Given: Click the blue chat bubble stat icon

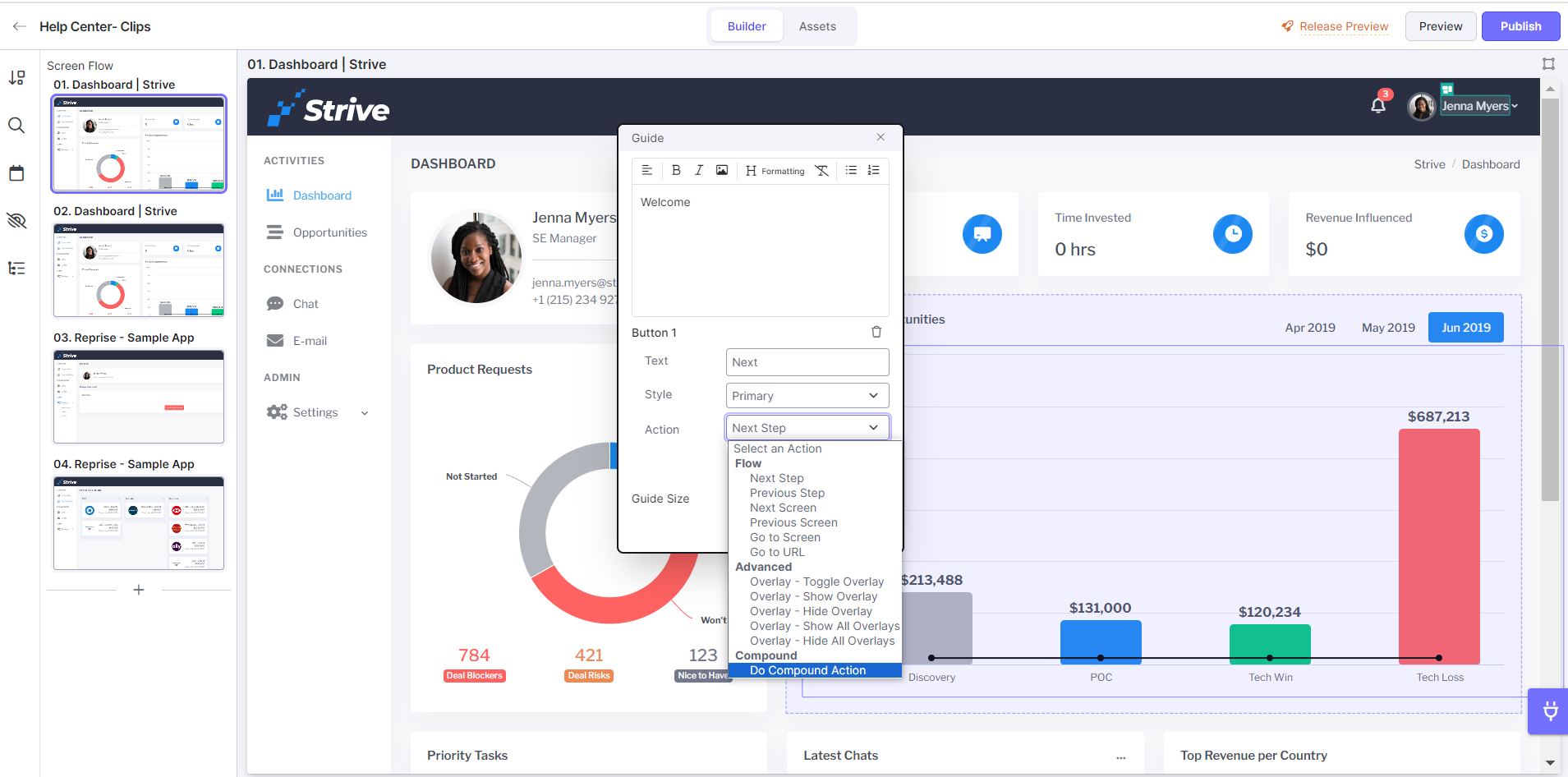Looking at the screenshot, I should [982, 234].
